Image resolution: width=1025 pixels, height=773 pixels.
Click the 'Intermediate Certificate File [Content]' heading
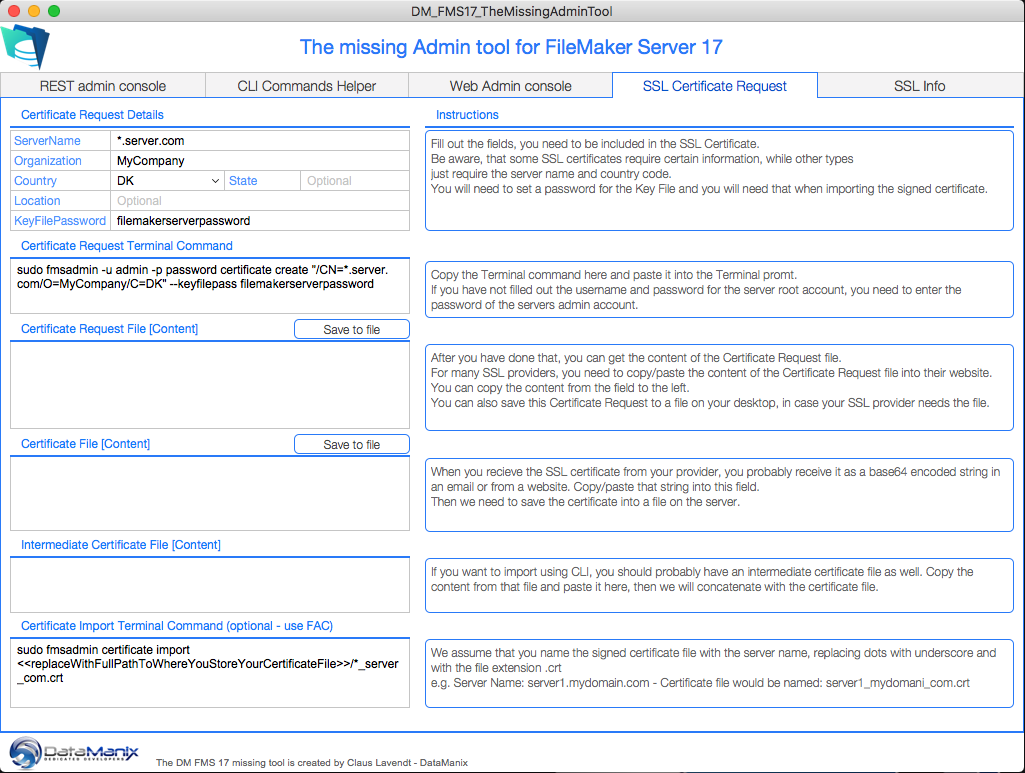pos(121,545)
